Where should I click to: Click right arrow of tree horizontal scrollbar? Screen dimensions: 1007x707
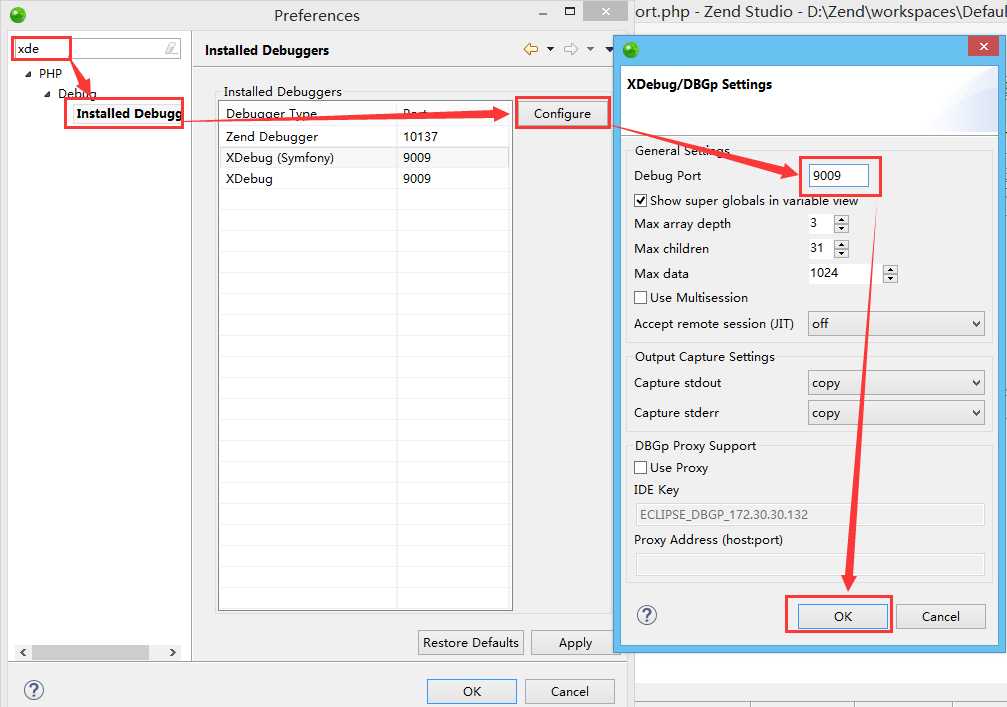[173, 652]
